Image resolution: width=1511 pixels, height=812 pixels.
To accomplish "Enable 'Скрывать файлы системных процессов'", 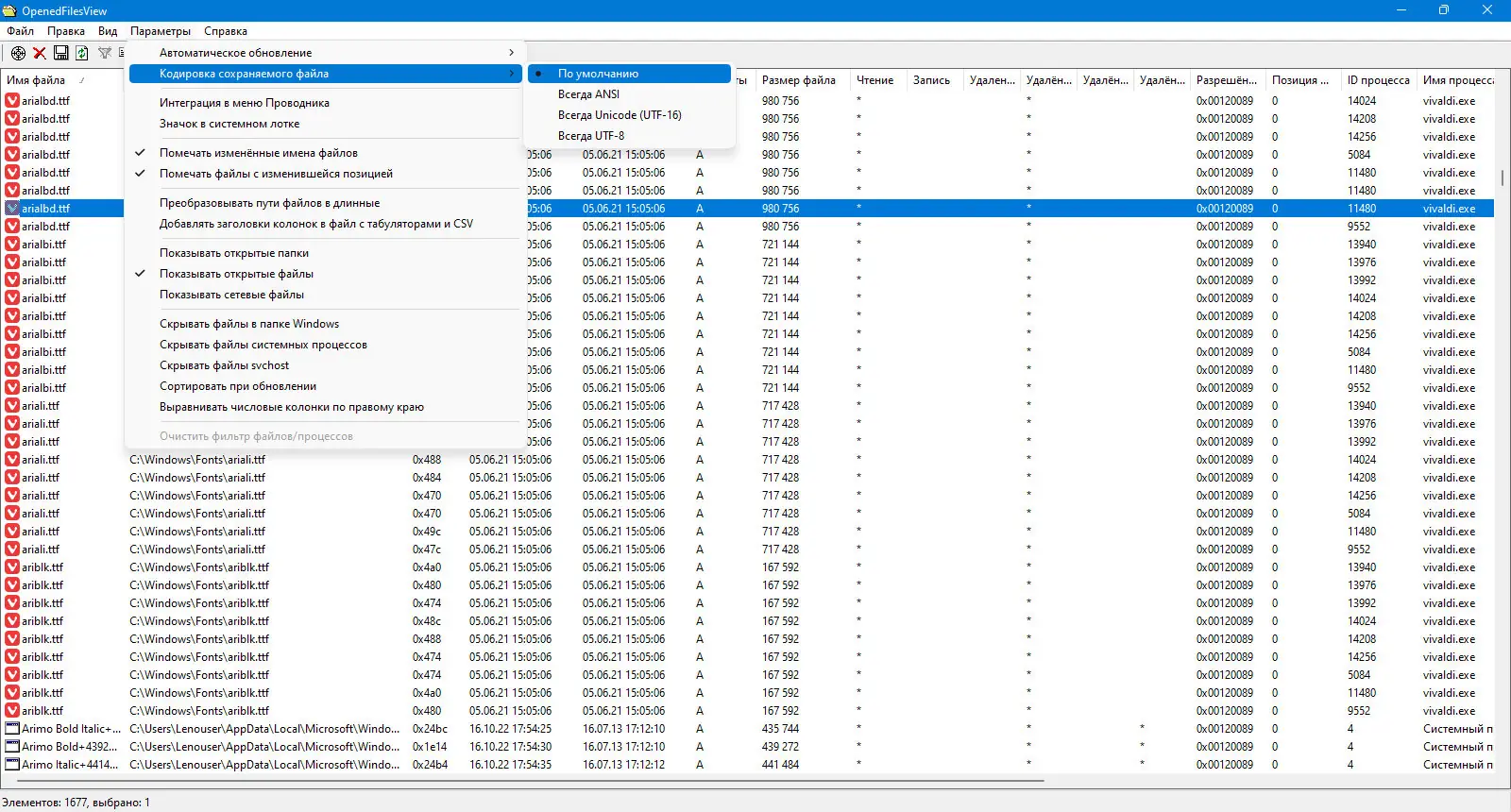I will pos(326,345).
